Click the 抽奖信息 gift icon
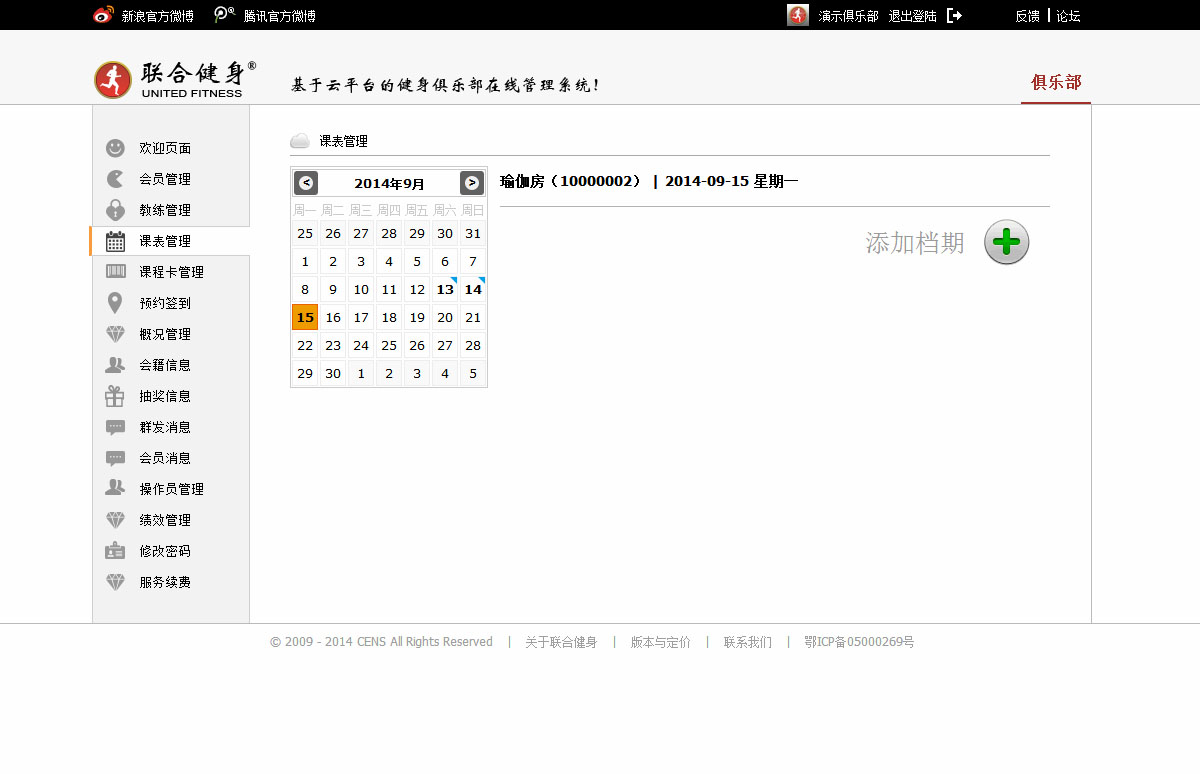 116,396
